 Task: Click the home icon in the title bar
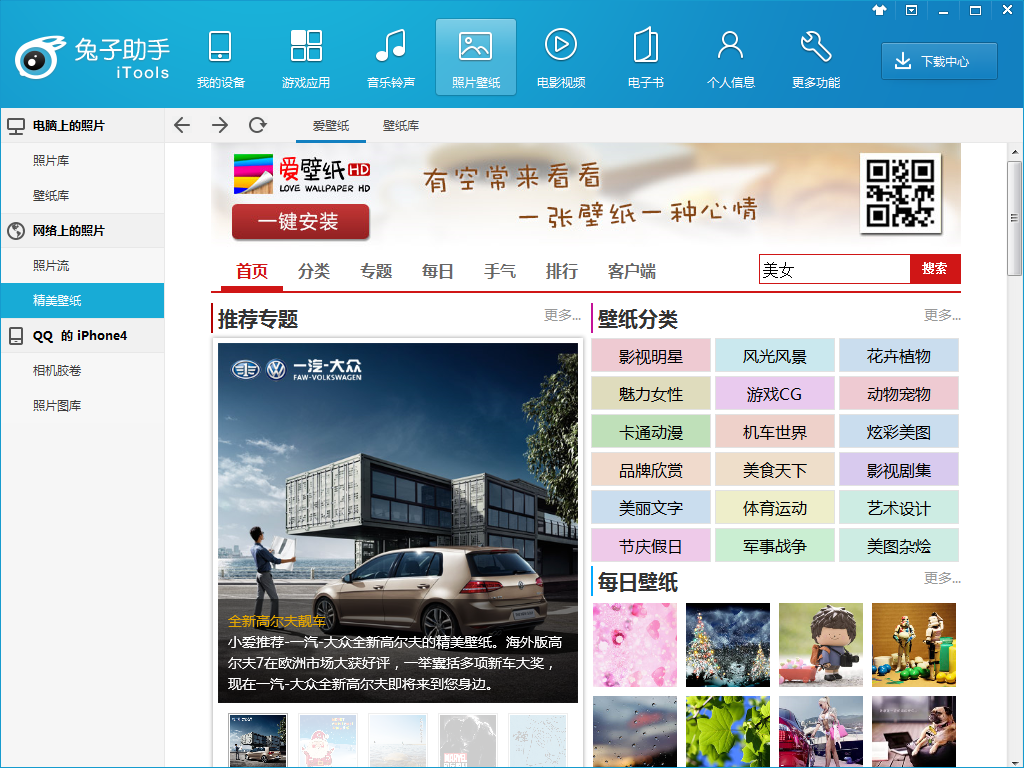[879, 11]
